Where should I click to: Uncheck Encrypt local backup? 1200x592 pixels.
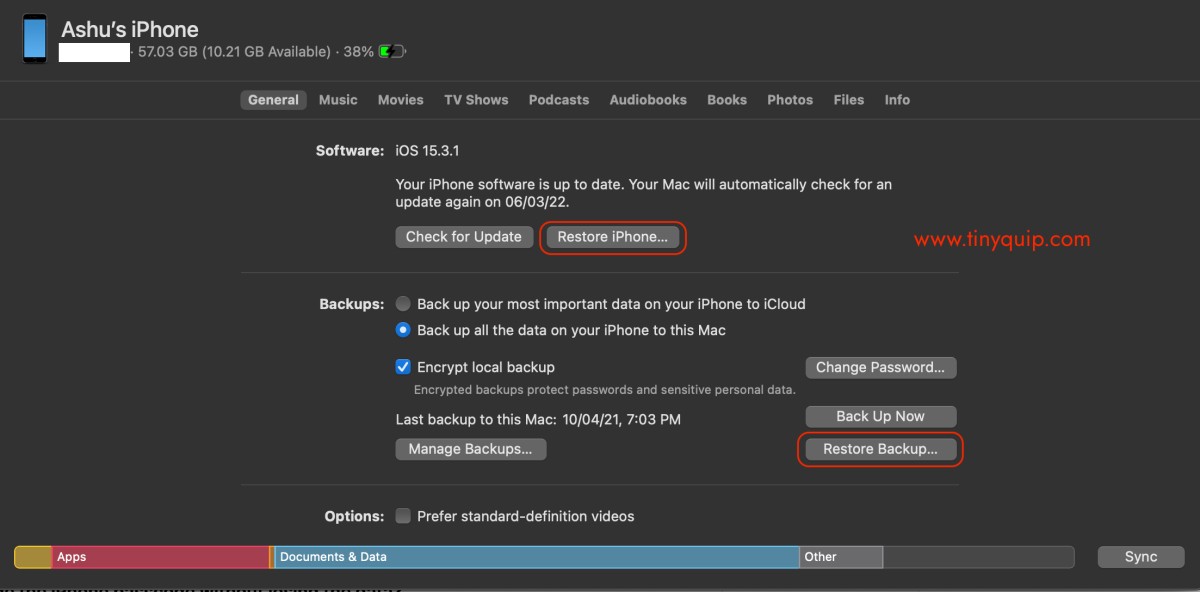[403, 367]
